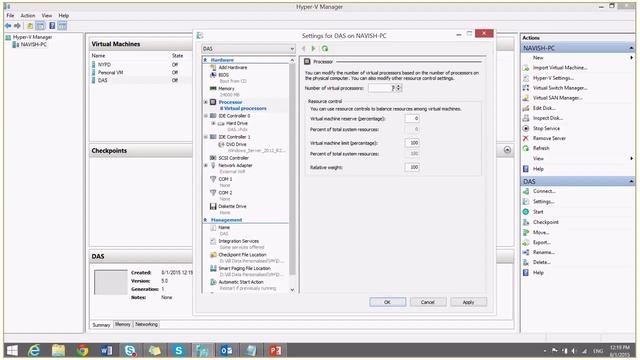640x360 pixels.
Task: Click Stop Service action
Action: [546, 128]
